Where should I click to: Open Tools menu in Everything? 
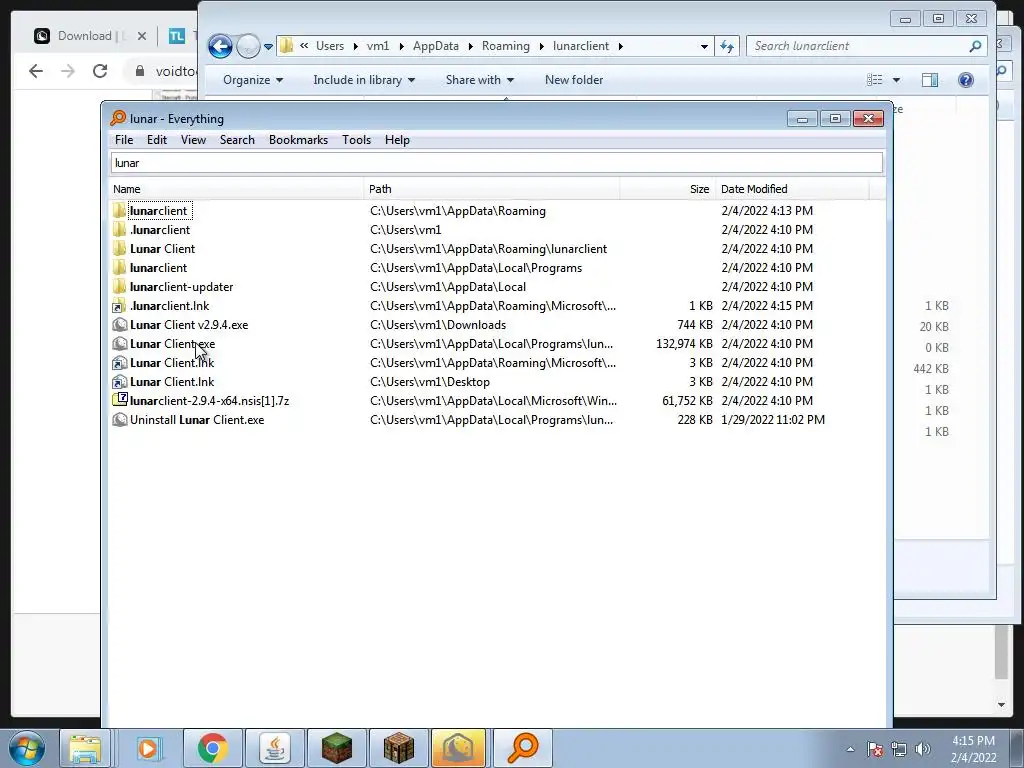357,140
